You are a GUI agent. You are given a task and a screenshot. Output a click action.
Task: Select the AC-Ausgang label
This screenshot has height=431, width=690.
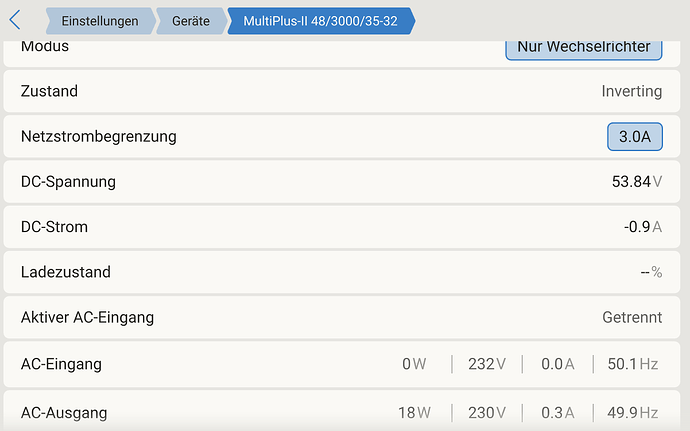tap(64, 413)
